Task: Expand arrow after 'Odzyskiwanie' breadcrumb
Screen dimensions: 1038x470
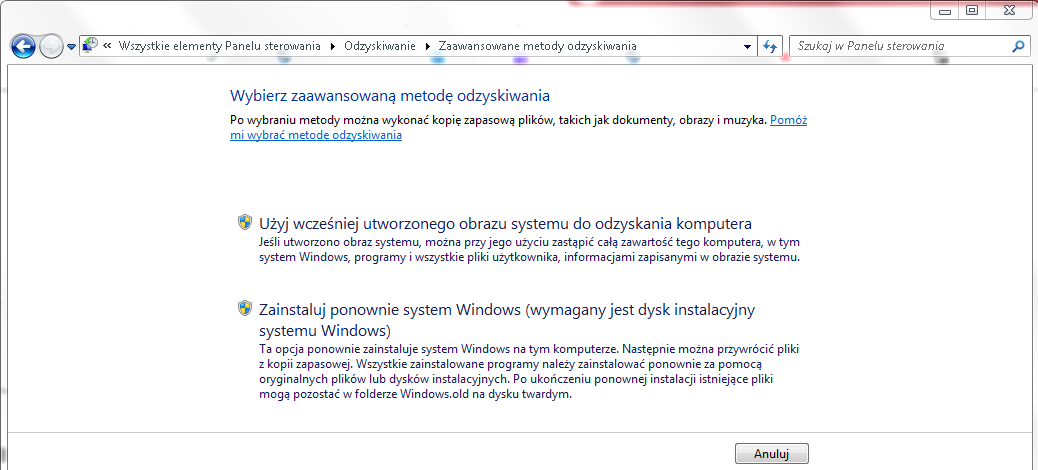Action: (427, 46)
